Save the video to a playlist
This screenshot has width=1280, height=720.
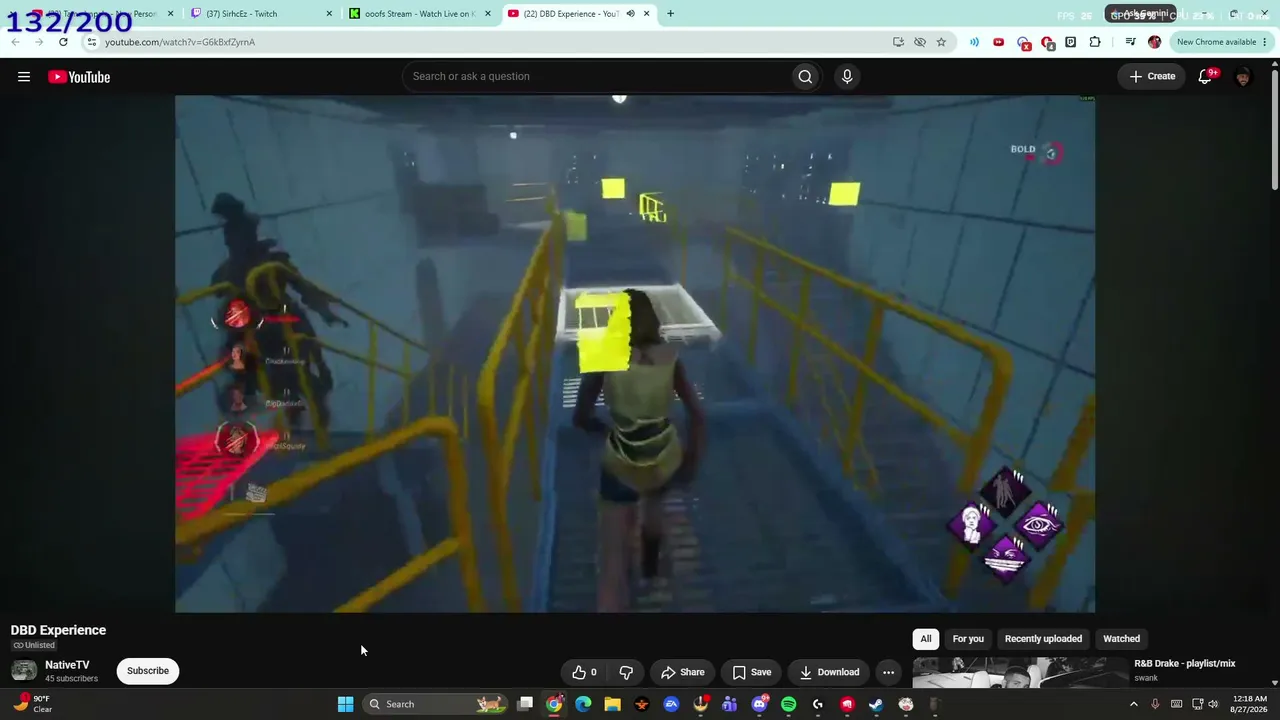(x=751, y=672)
